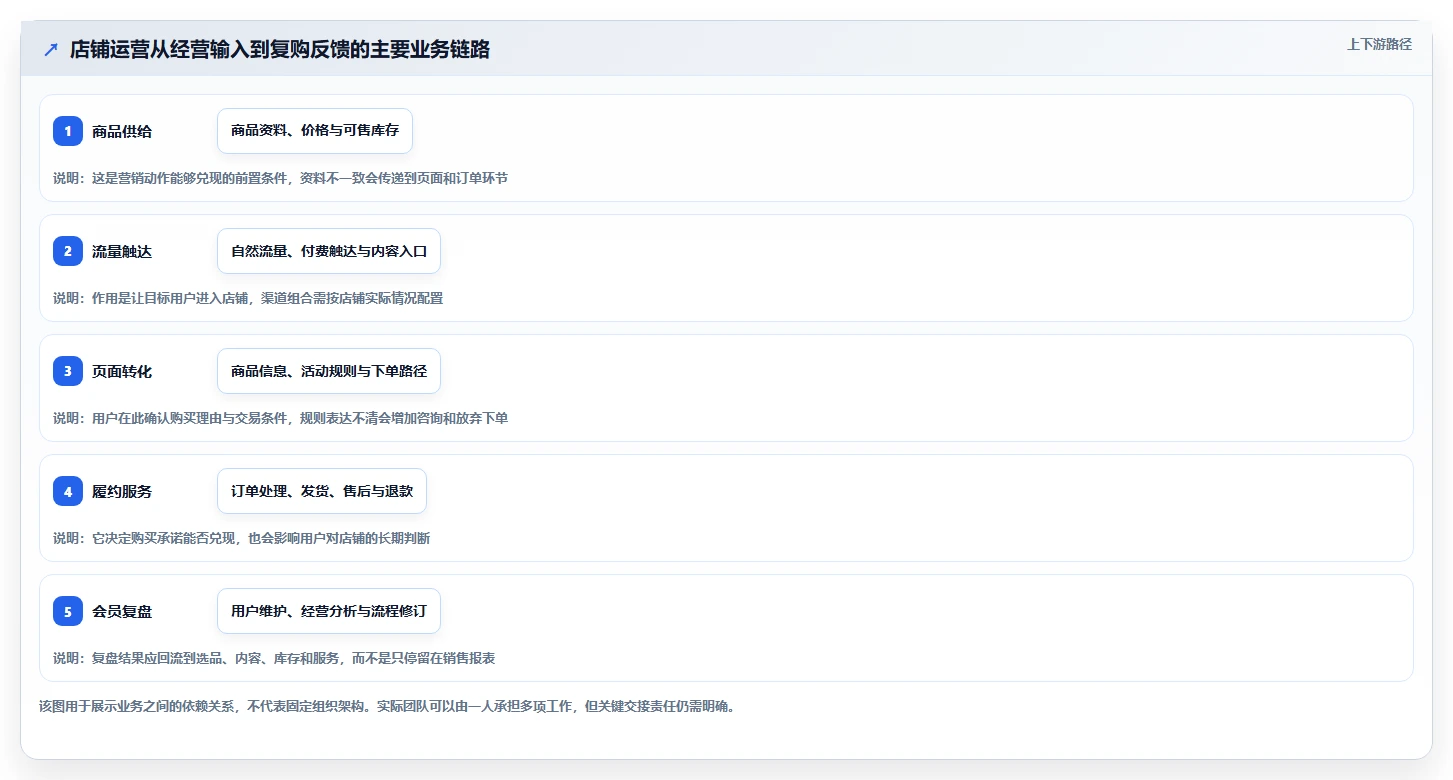
Task: Click the 页面转化 step title
Action: click(x=122, y=371)
